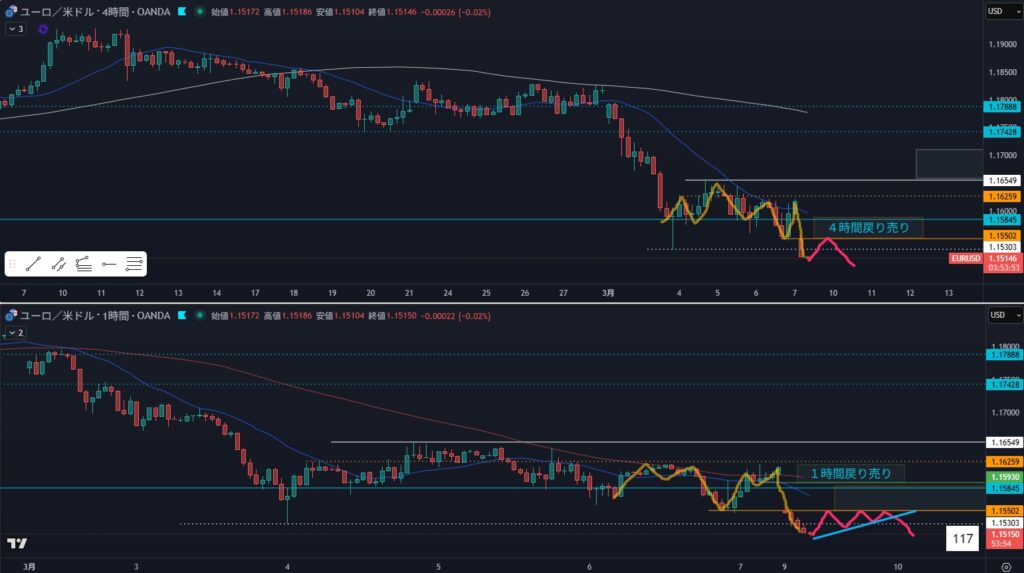This screenshot has height=573, width=1024.
Task: Toggle the green market status dot in upper chart
Action: coord(202,12)
